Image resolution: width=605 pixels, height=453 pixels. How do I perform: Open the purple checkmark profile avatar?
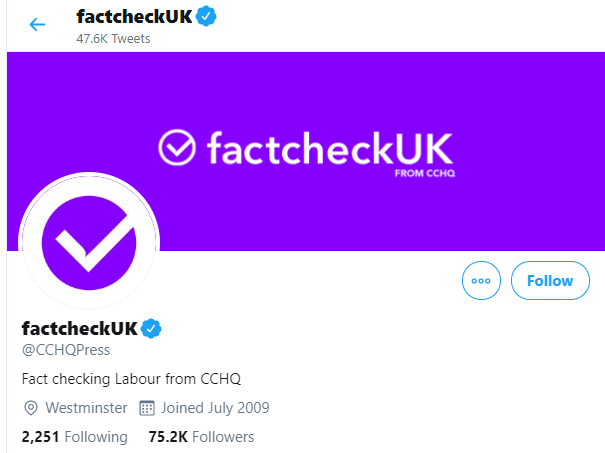tap(89, 243)
